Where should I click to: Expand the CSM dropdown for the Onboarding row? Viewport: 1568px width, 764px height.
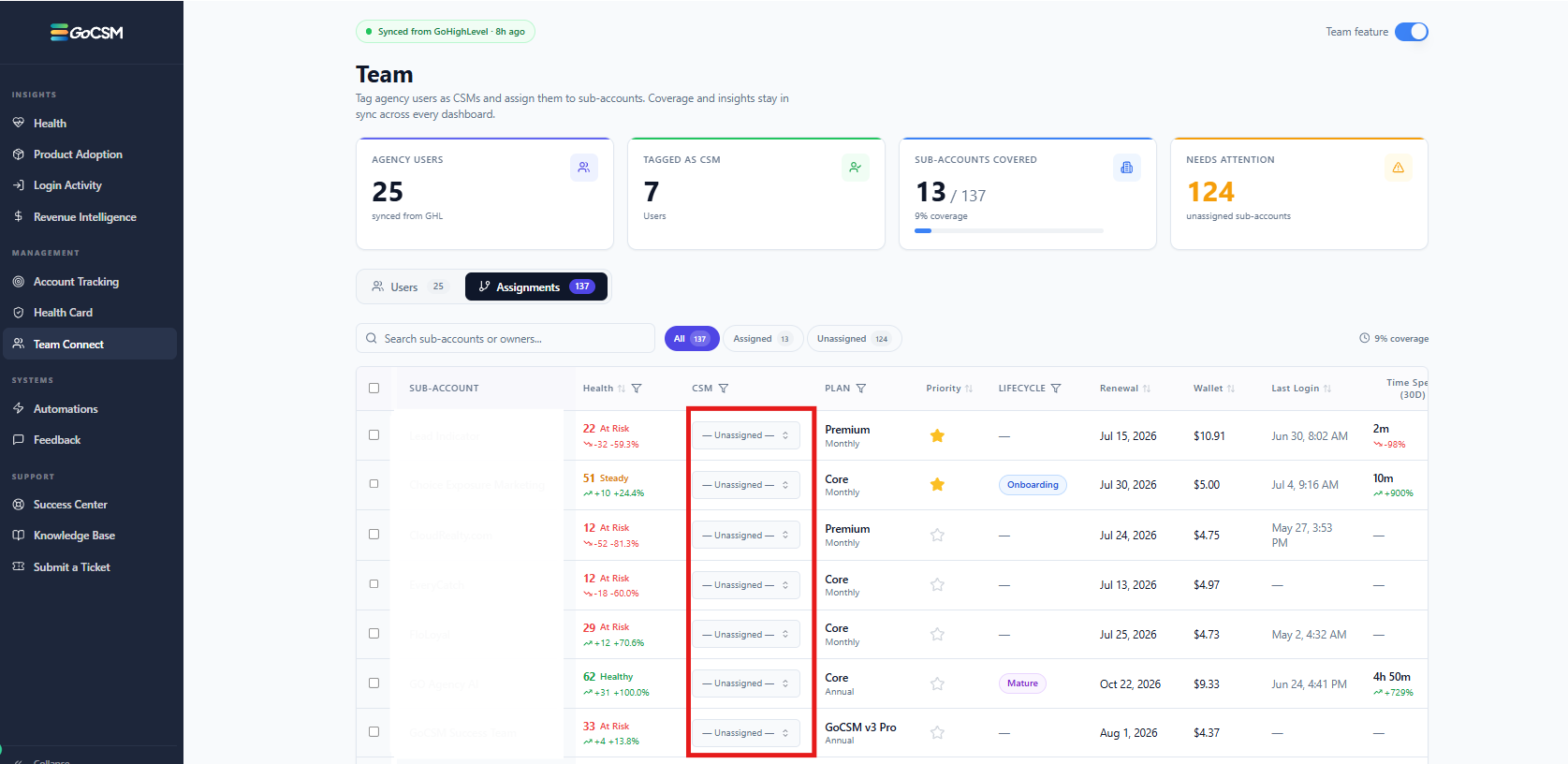point(746,485)
